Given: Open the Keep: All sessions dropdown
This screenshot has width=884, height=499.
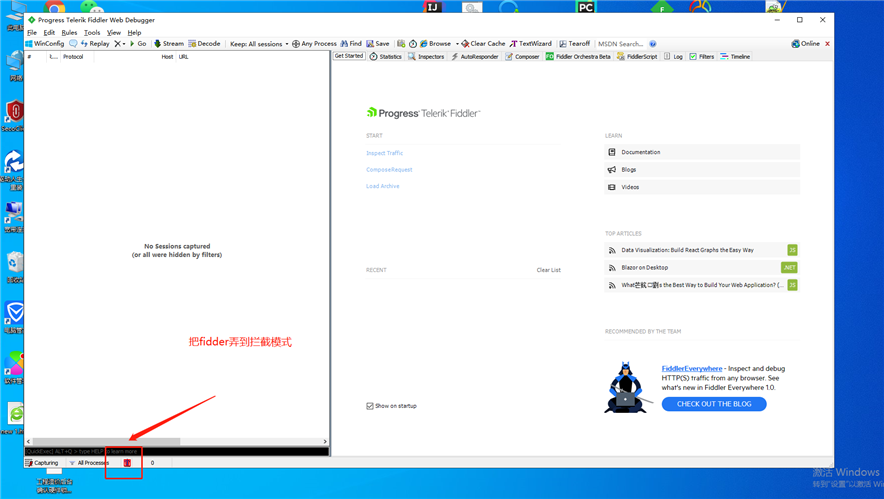Looking at the screenshot, I should pyautogui.click(x=259, y=43).
